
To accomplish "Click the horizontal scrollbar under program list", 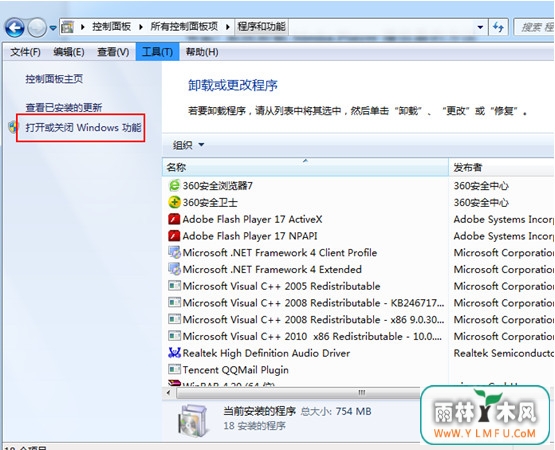I will click(292, 393).
